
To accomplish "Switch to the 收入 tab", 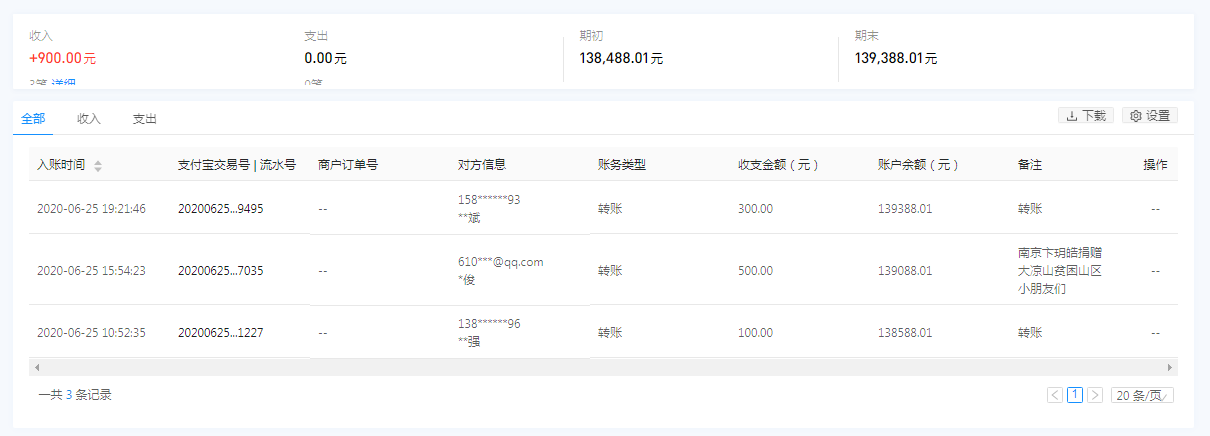I will click(x=89, y=119).
